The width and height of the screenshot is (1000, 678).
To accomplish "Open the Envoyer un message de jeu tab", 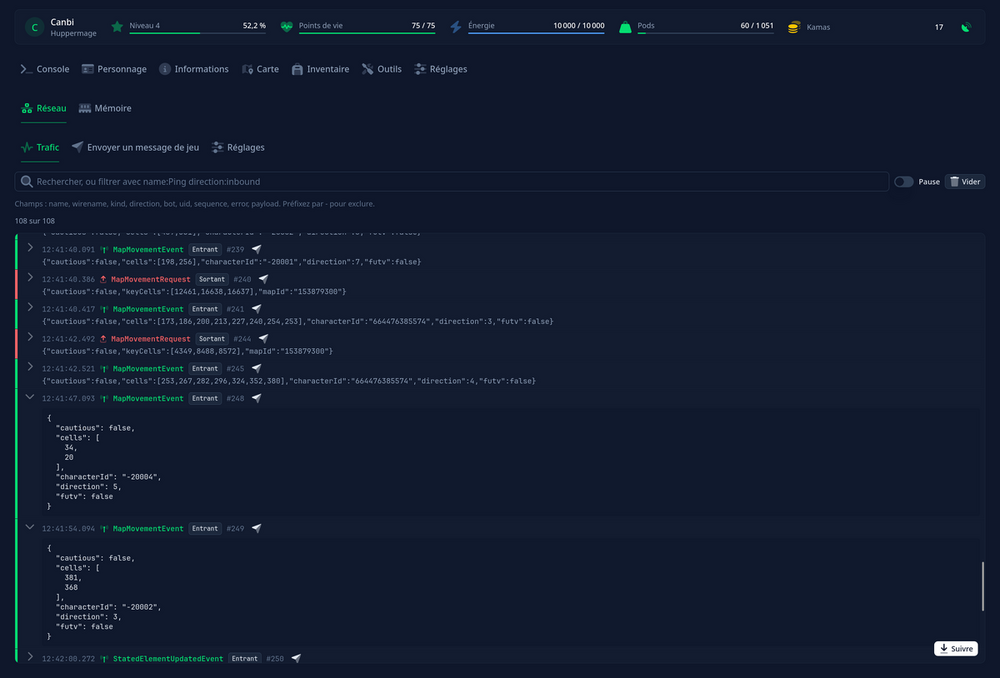I will coord(135,147).
